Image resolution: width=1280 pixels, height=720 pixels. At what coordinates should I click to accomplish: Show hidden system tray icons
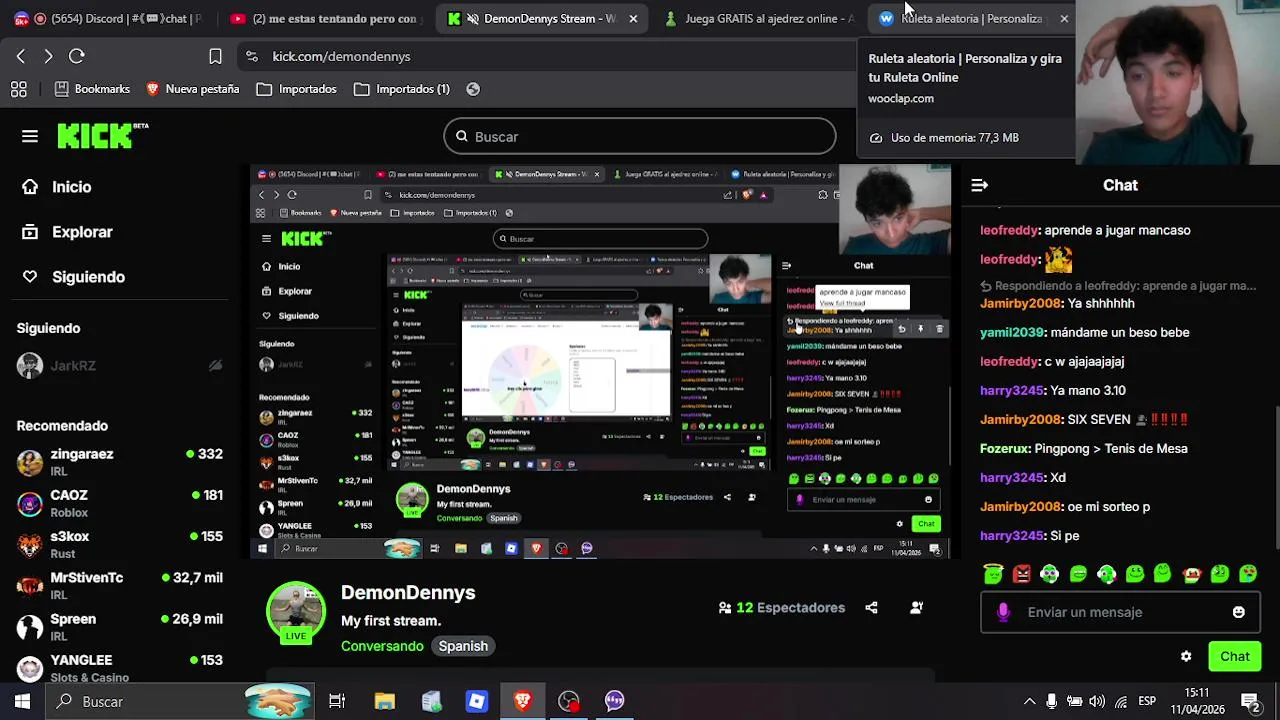tap(1029, 701)
